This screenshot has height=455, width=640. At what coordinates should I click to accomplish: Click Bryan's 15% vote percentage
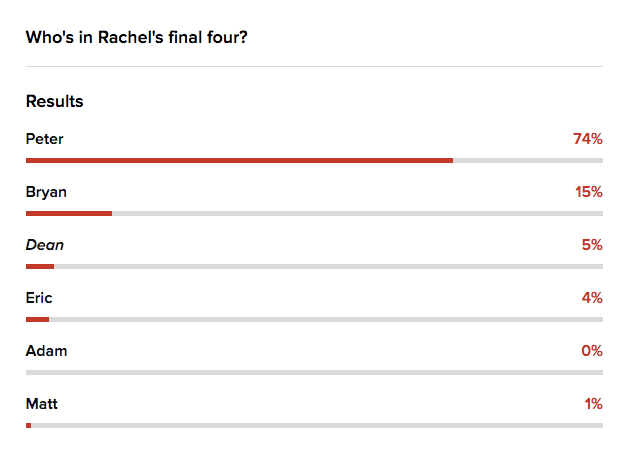point(588,191)
